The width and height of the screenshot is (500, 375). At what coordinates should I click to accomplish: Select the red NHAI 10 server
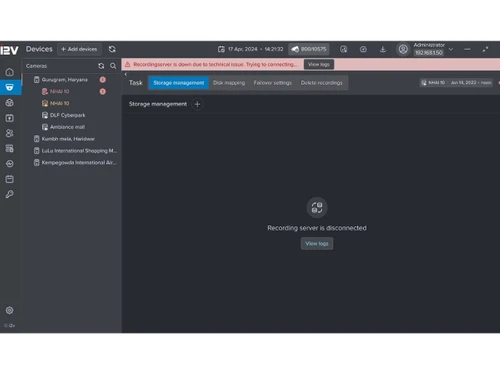(x=56, y=91)
